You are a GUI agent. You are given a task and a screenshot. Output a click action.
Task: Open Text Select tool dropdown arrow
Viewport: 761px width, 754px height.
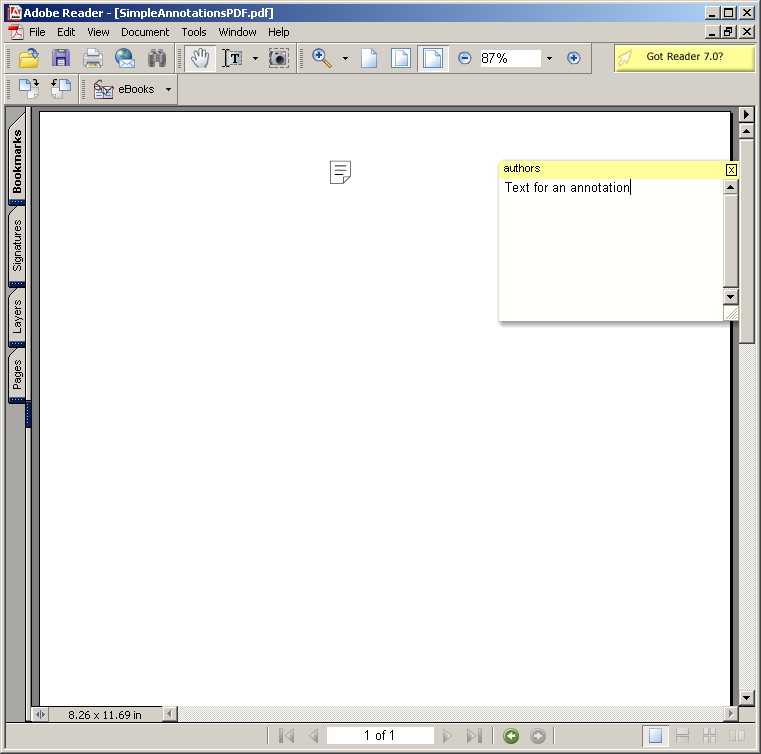(255, 58)
